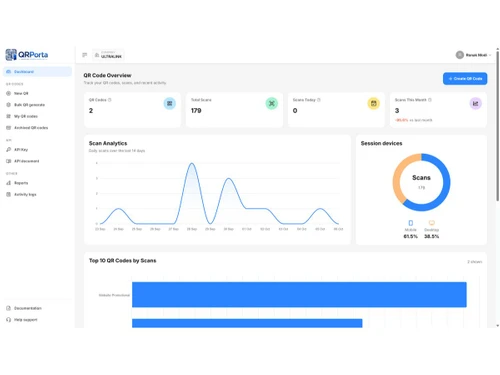The height and width of the screenshot is (375, 500).
Task: Click the API document book icon
Action: tap(9, 161)
